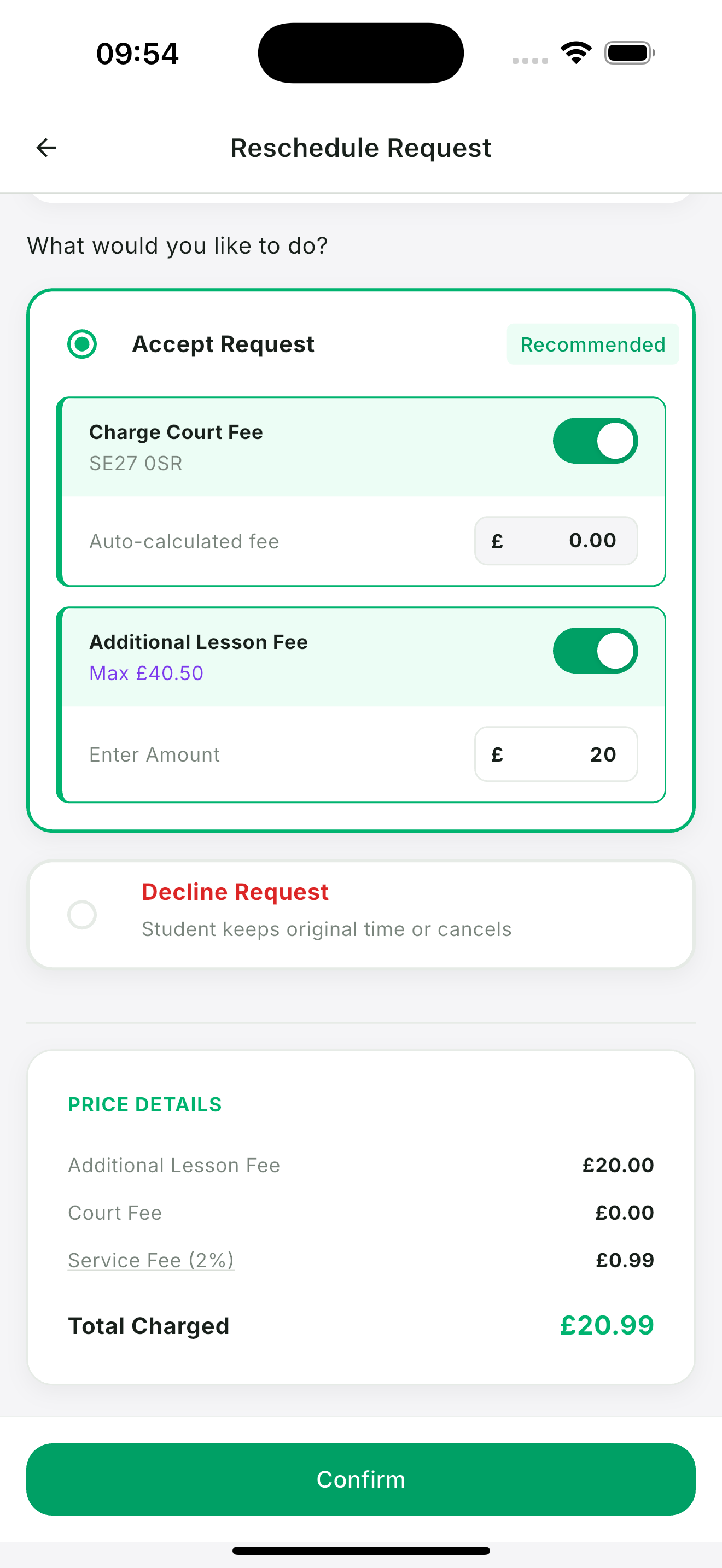Click the Confirm button
Screen dimensions: 722x1568
(x=361, y=1479)
